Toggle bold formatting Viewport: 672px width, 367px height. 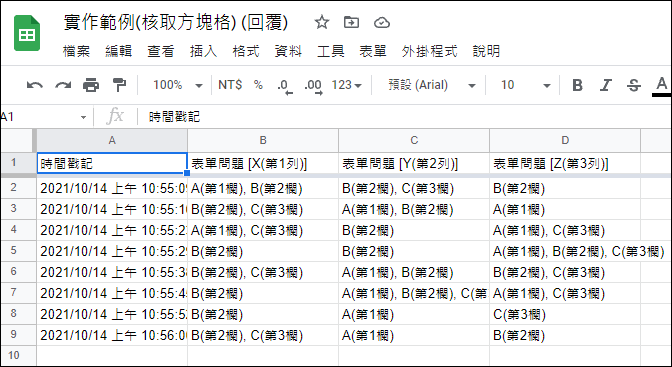click(x=577, y=85)
